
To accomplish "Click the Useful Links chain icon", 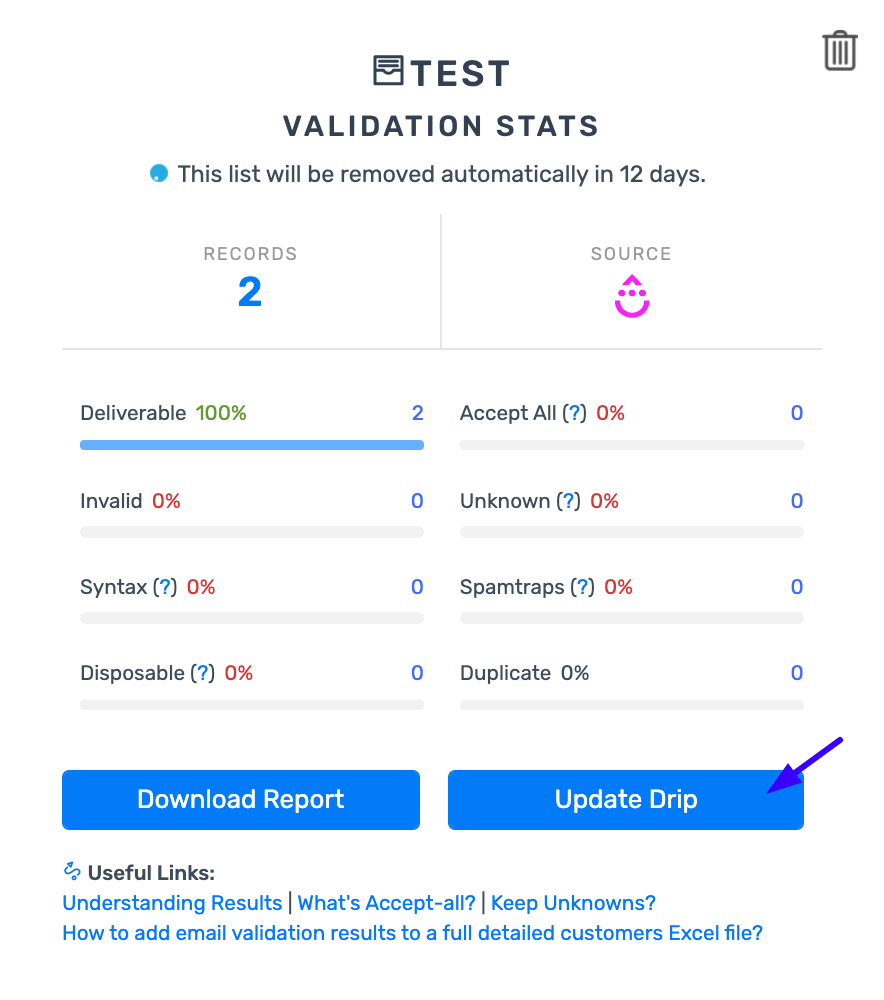I will [x=72, y=872].
